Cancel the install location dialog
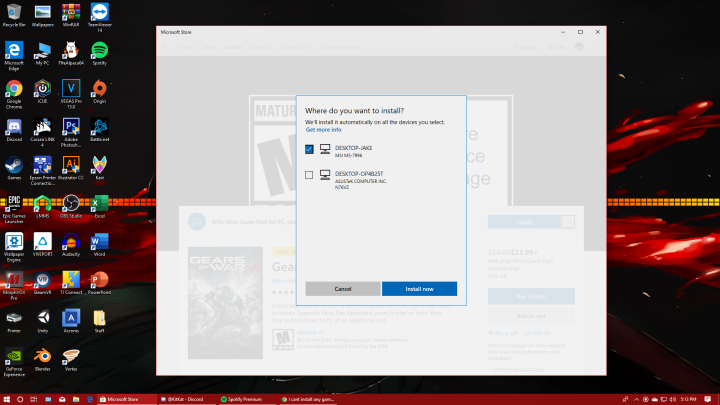This screenshot has height=405, width=720. [x=342, y=288]
